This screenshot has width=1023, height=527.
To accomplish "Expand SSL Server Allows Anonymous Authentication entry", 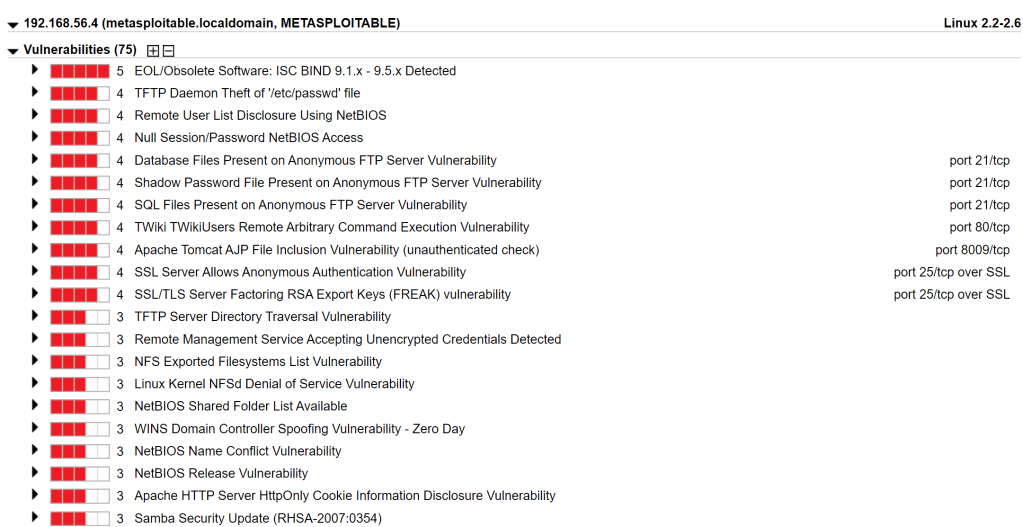I will 35,271.
